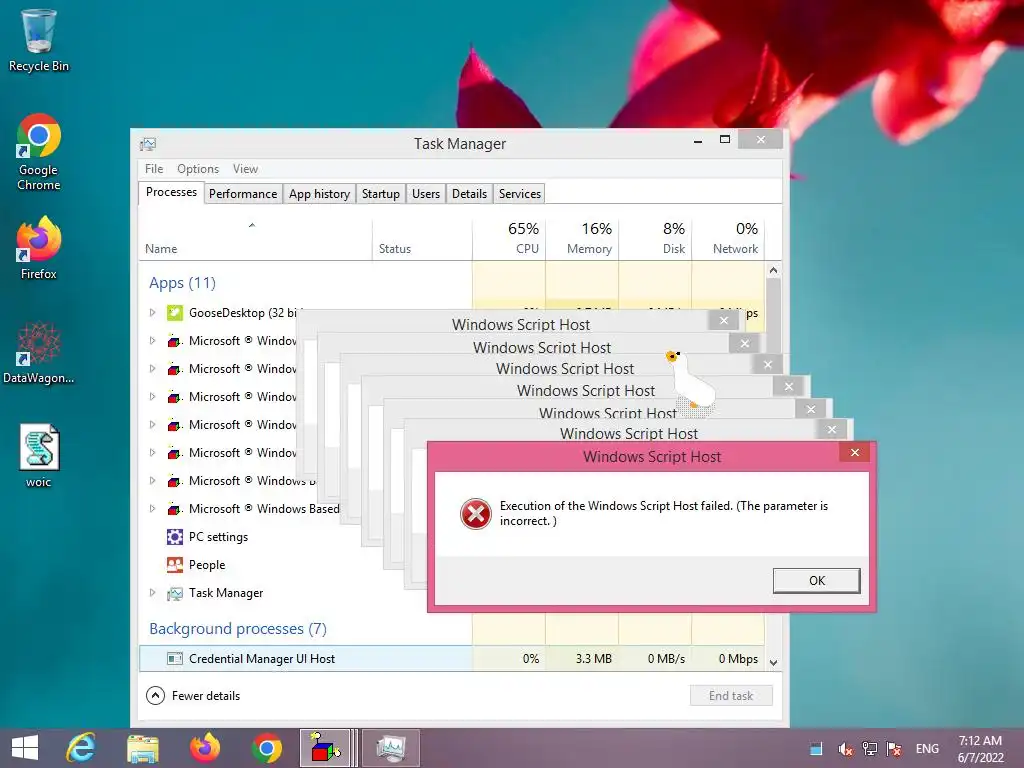Close the front pink Windows Script Host dialog
The image size is (1024, 768).
click(x=855, y=453)
